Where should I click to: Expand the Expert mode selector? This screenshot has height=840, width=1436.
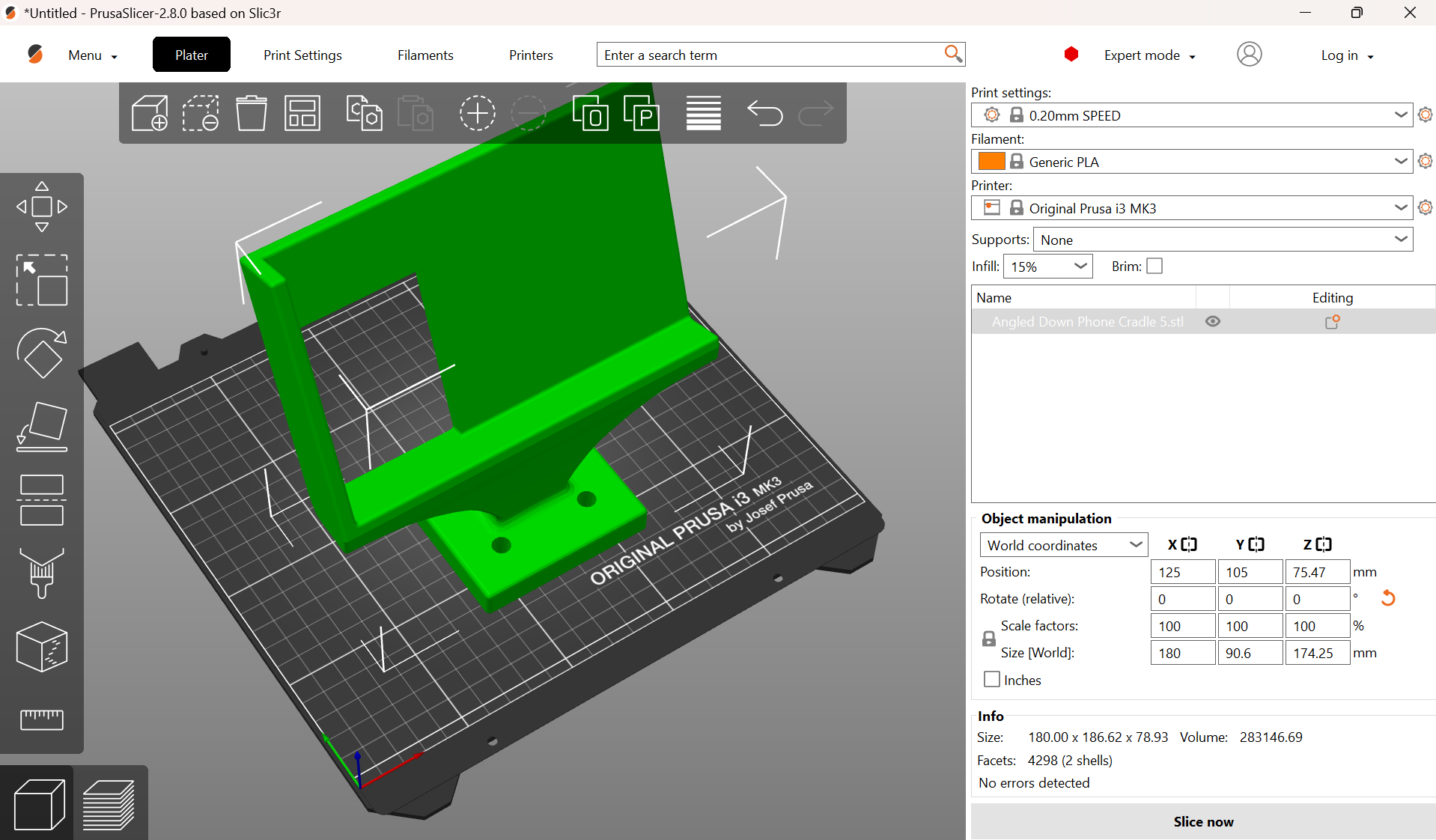[1149, 55]
